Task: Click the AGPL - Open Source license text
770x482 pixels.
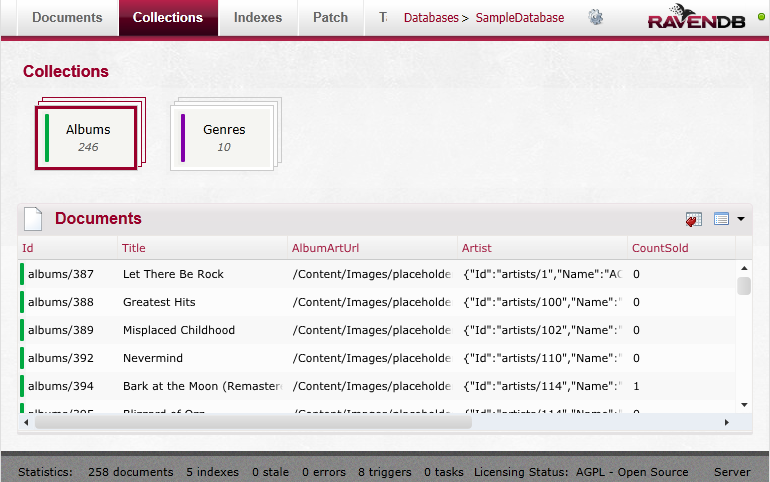Action: [632, 472]
